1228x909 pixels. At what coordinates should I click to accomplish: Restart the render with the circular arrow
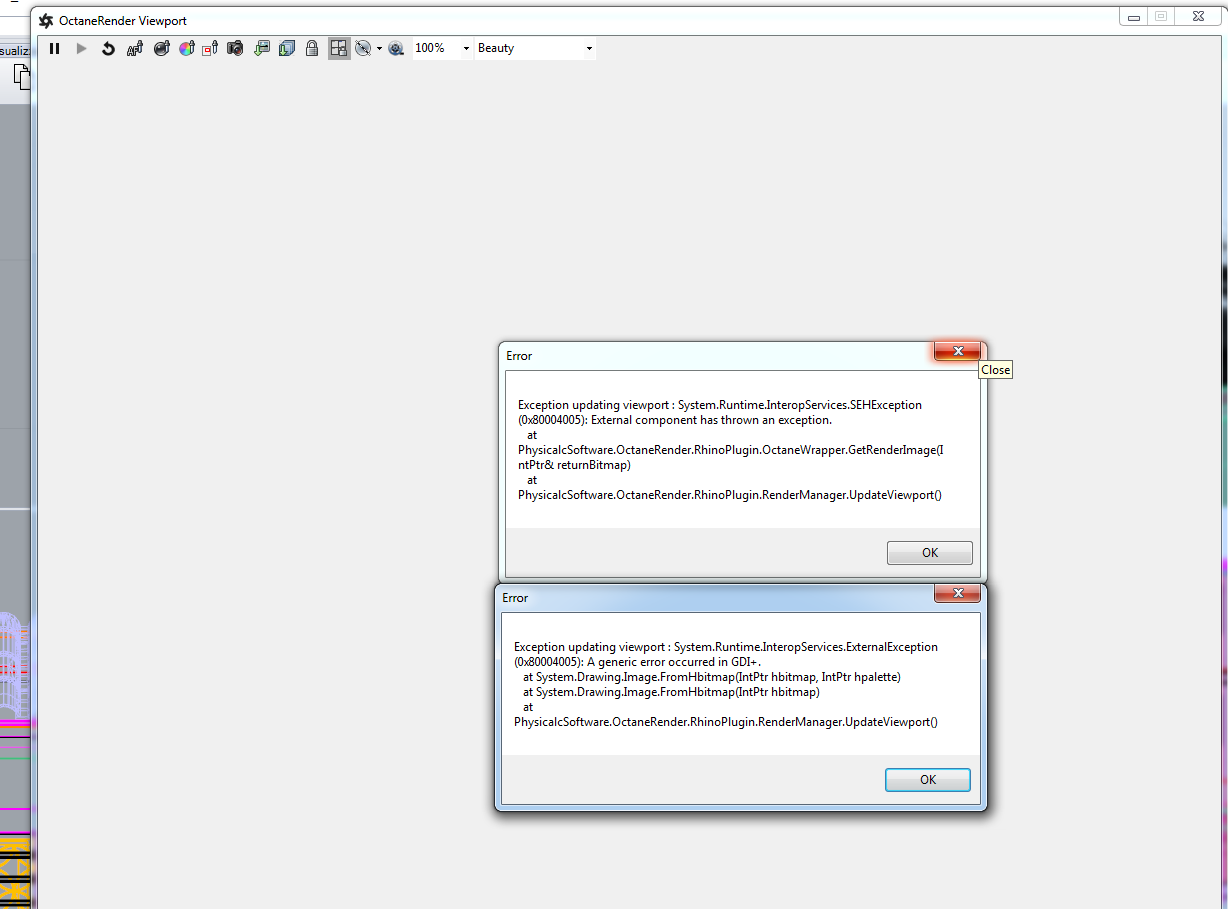[x=108, y=48]
